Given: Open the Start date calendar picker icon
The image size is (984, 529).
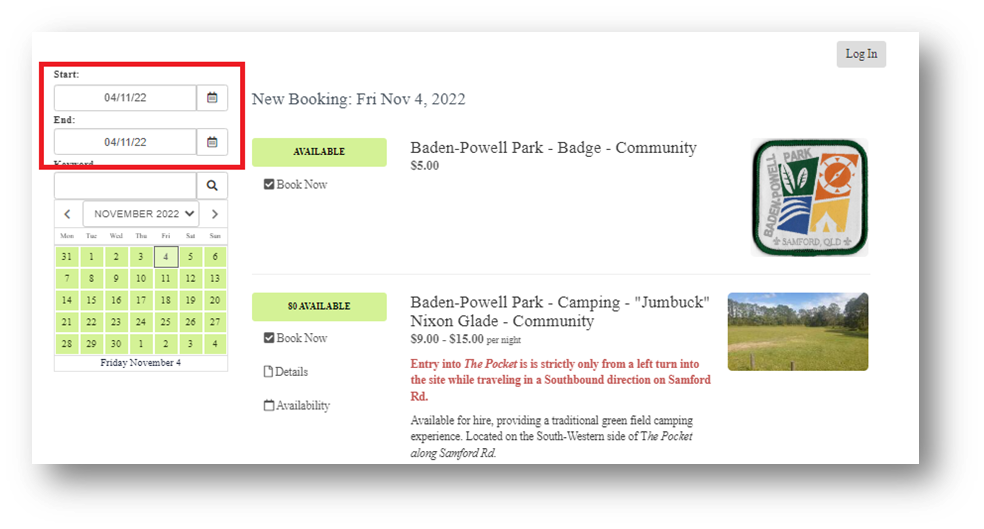Looking at the screenshot, I should click(x=212, y=98).
